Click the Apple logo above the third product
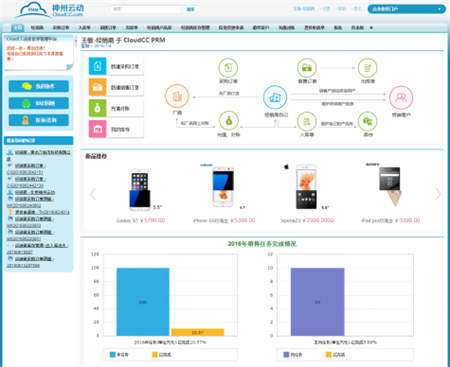 tap(286, 166)
